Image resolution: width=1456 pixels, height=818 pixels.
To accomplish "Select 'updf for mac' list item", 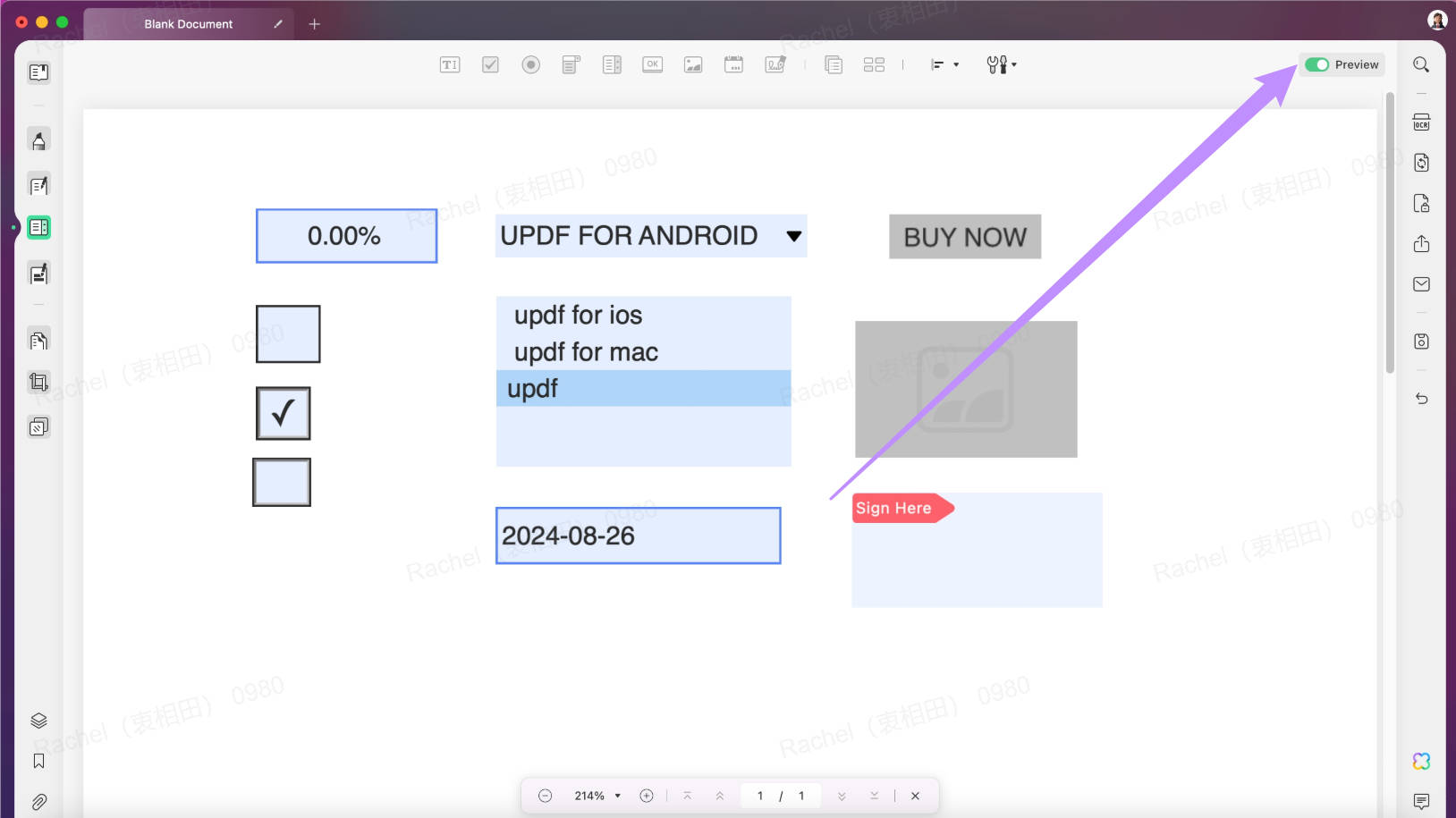I will pos(644,351).
